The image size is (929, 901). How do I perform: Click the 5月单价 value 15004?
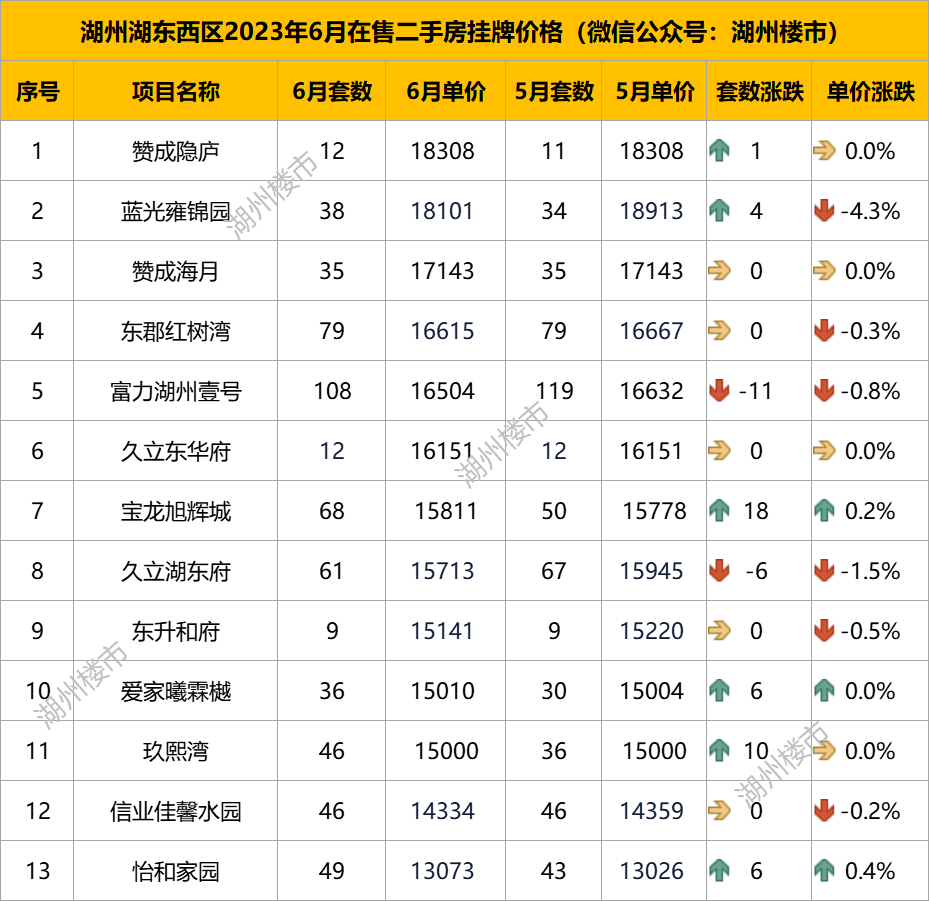tap(651, 691)
